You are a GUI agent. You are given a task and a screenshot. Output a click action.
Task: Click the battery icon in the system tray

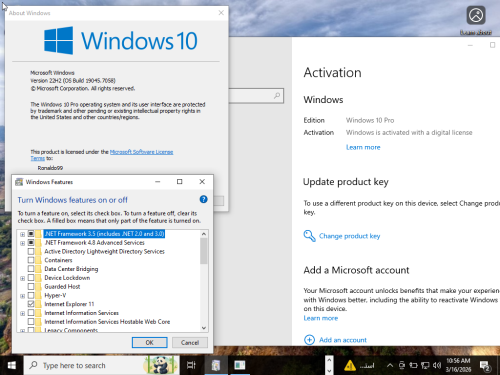coord(413,365)
